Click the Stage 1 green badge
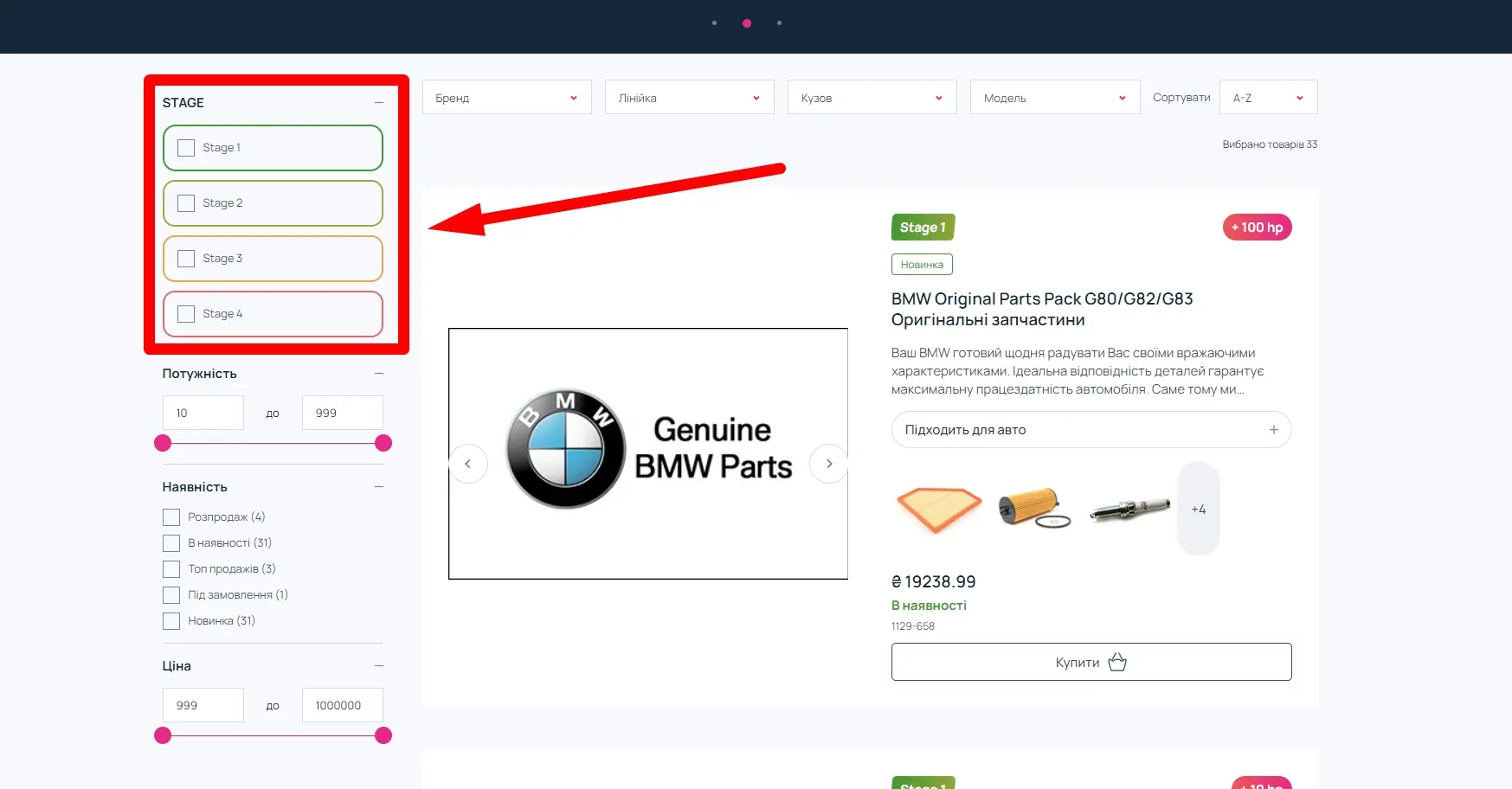 923,228
